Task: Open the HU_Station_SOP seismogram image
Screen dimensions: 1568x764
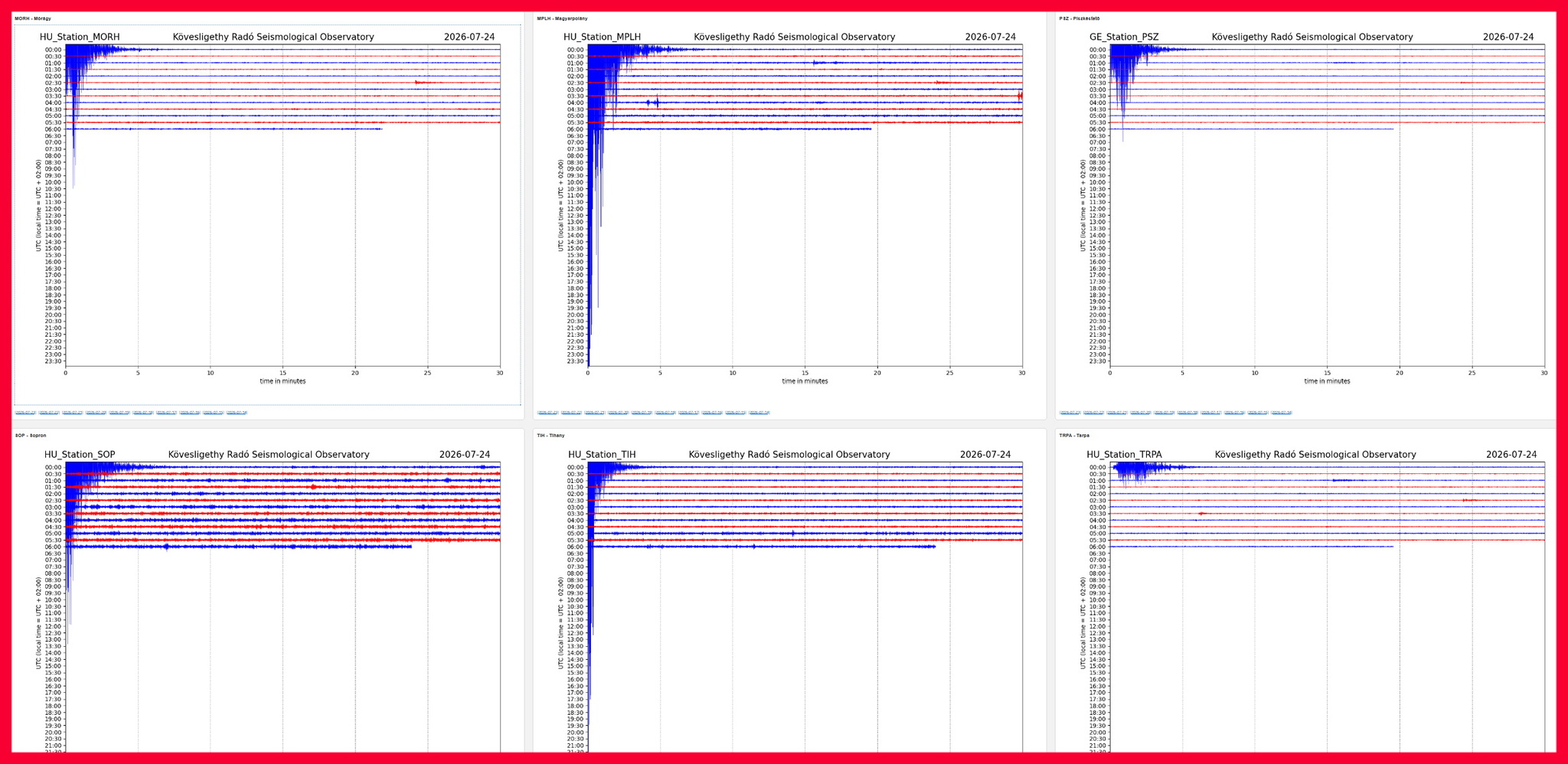Action: click(267, 597)
